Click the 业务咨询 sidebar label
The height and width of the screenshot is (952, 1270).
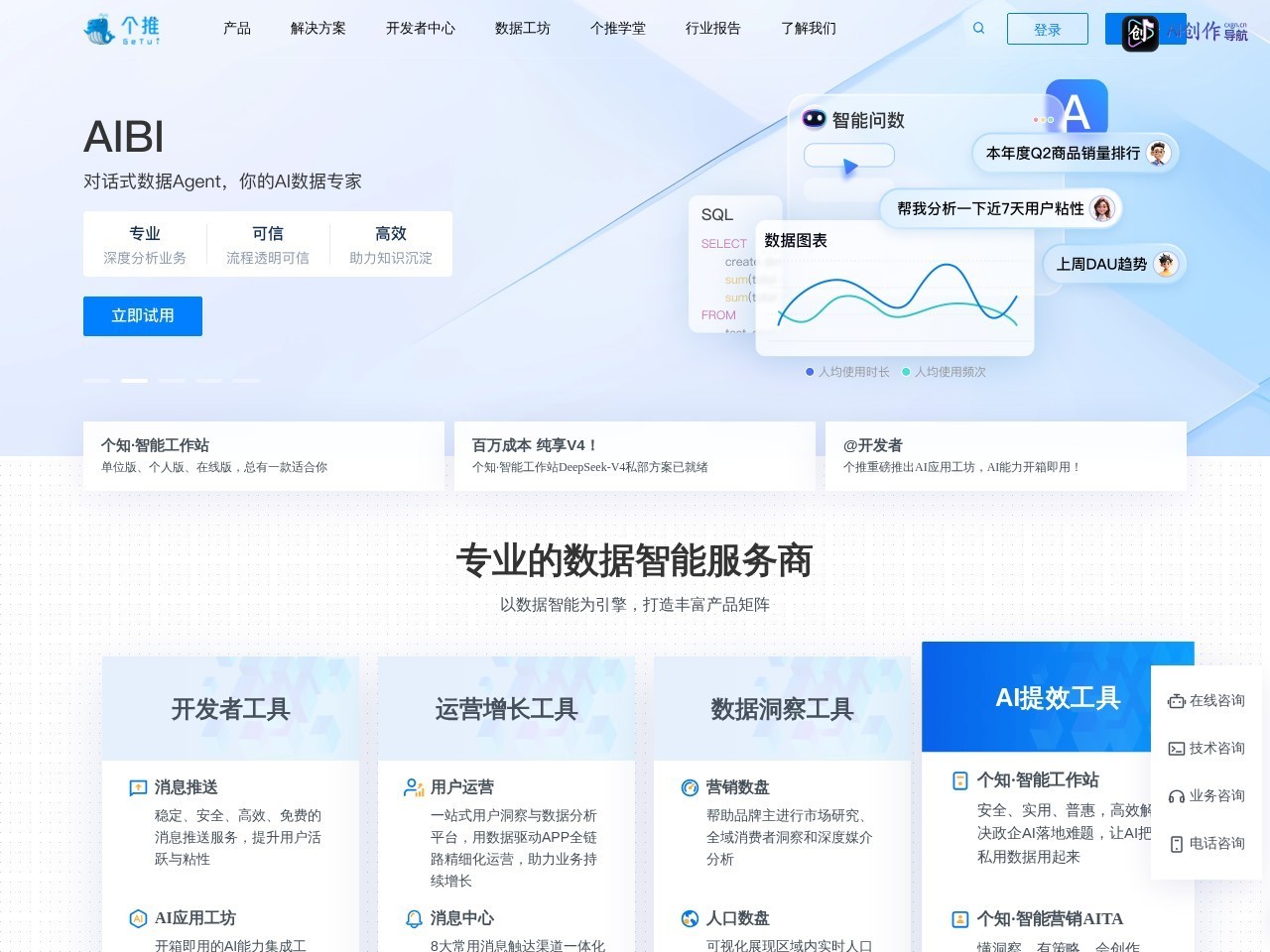[1216, 796]
